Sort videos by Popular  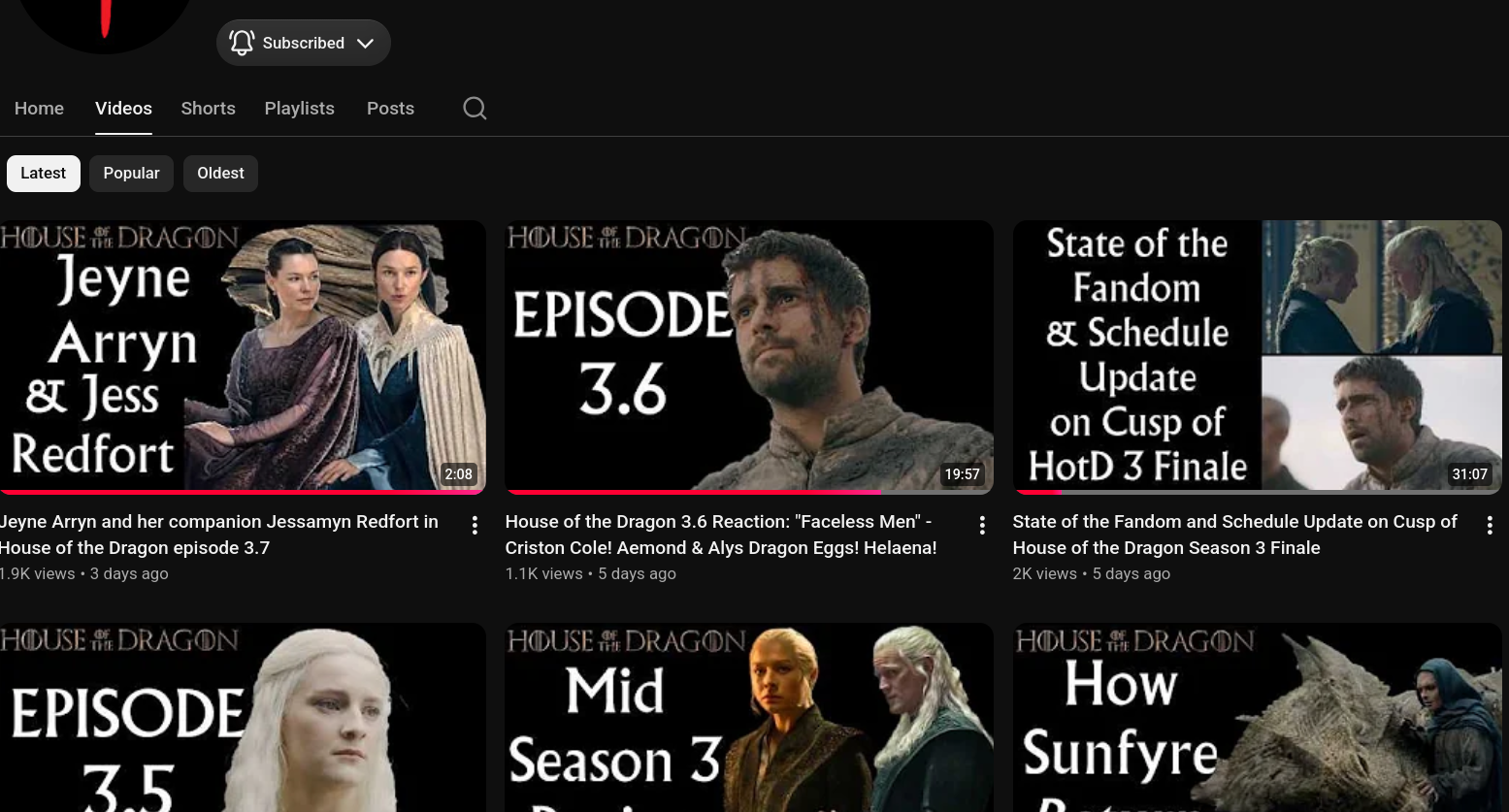tap(131, 174)
